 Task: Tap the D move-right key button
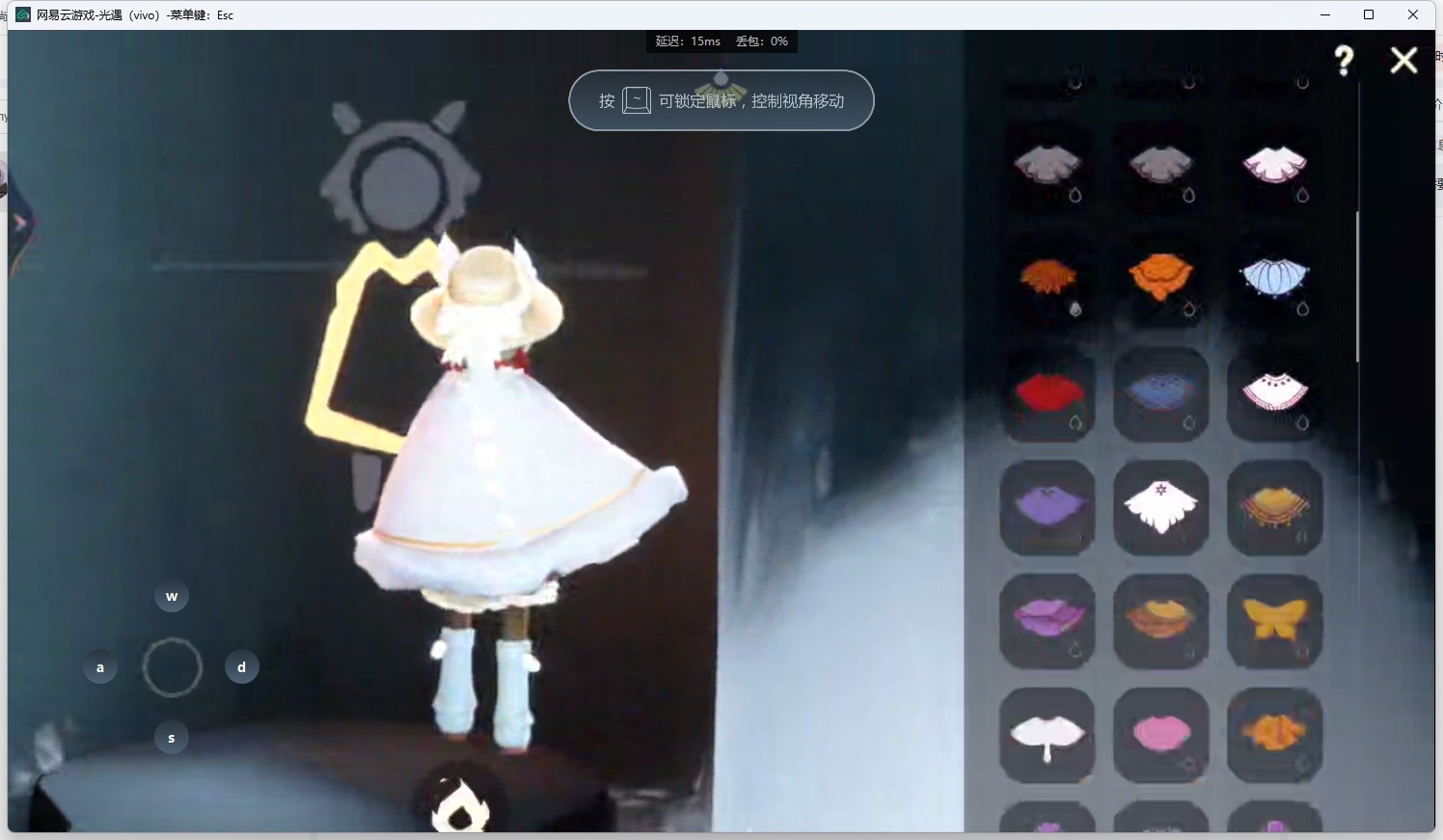click(241, 667)
